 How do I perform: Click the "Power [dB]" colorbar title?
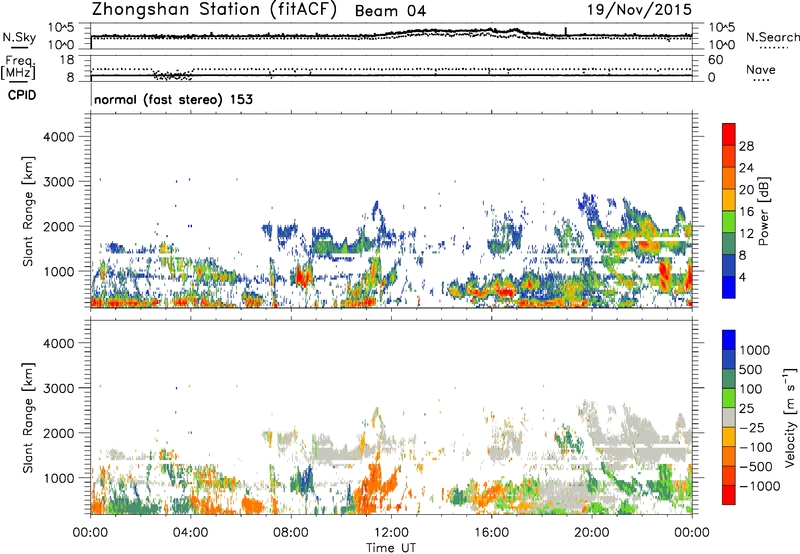(x=764, y=211)
